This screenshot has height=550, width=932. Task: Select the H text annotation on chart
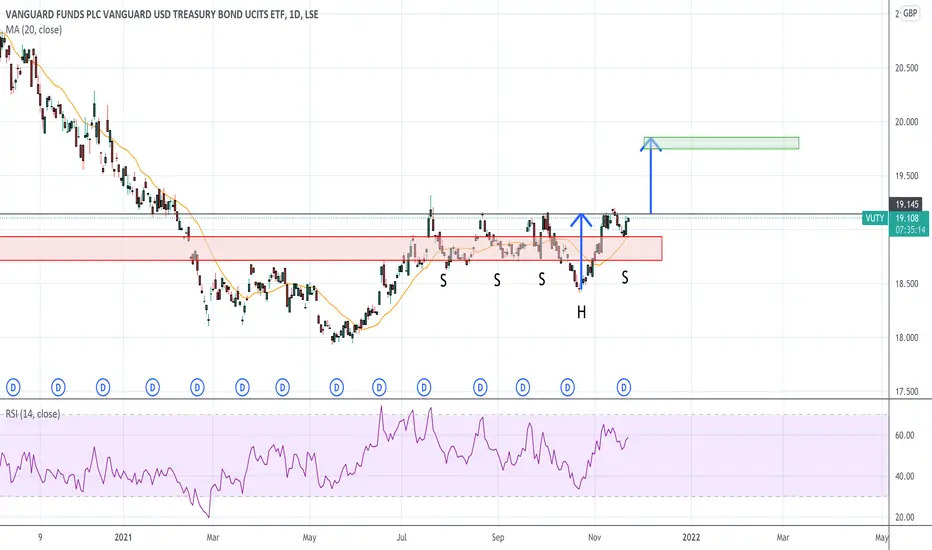point(581,312)
